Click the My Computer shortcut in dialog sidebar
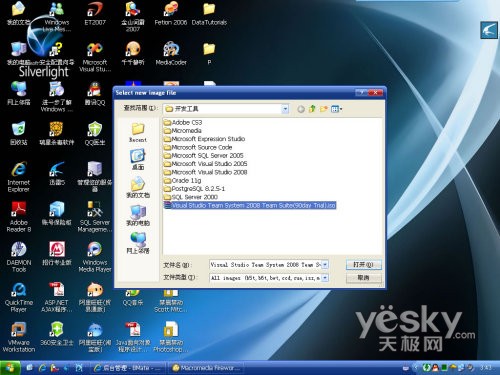500x375 pixels. click(138, 215)
